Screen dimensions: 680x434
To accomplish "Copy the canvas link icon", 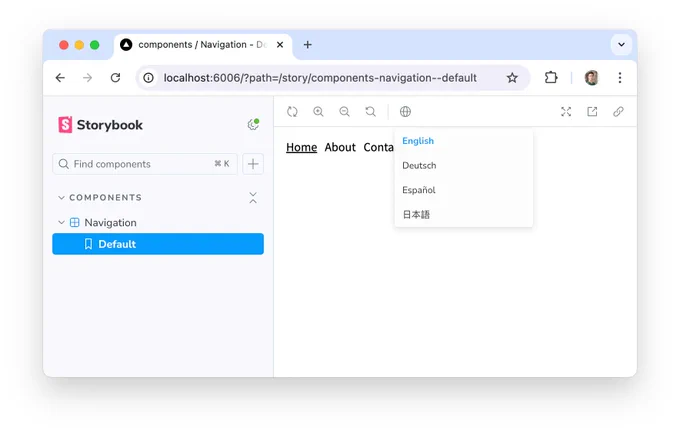I will click(x=618, y=112).
